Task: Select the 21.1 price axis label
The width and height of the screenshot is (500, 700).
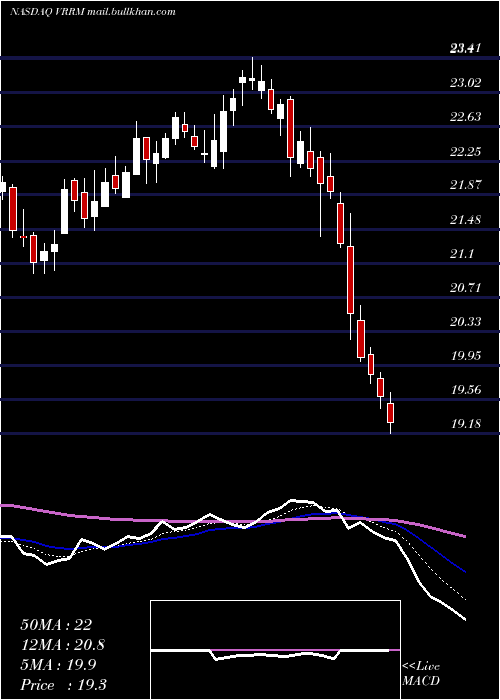Action: coord(462,254)
